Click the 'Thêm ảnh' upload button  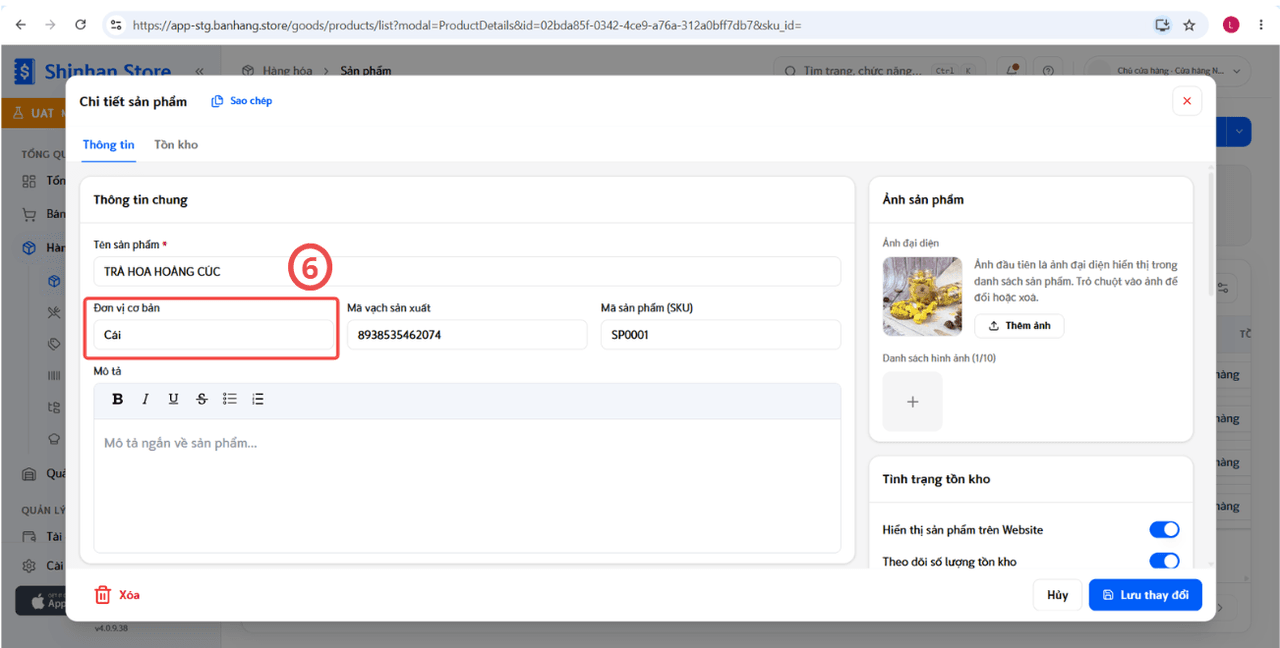1019,326
